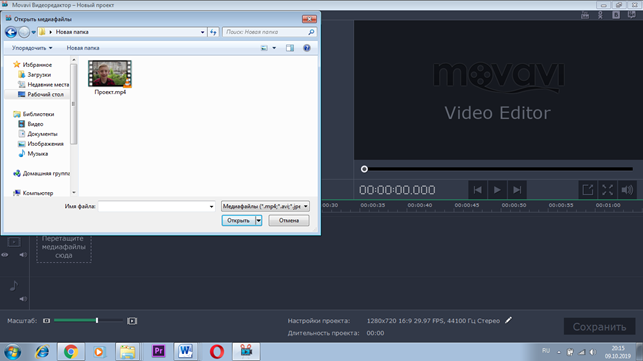The width and height of the screenshot is (643, 361).
Task: Click the video track icon
Action: click(x=14, y=242)
